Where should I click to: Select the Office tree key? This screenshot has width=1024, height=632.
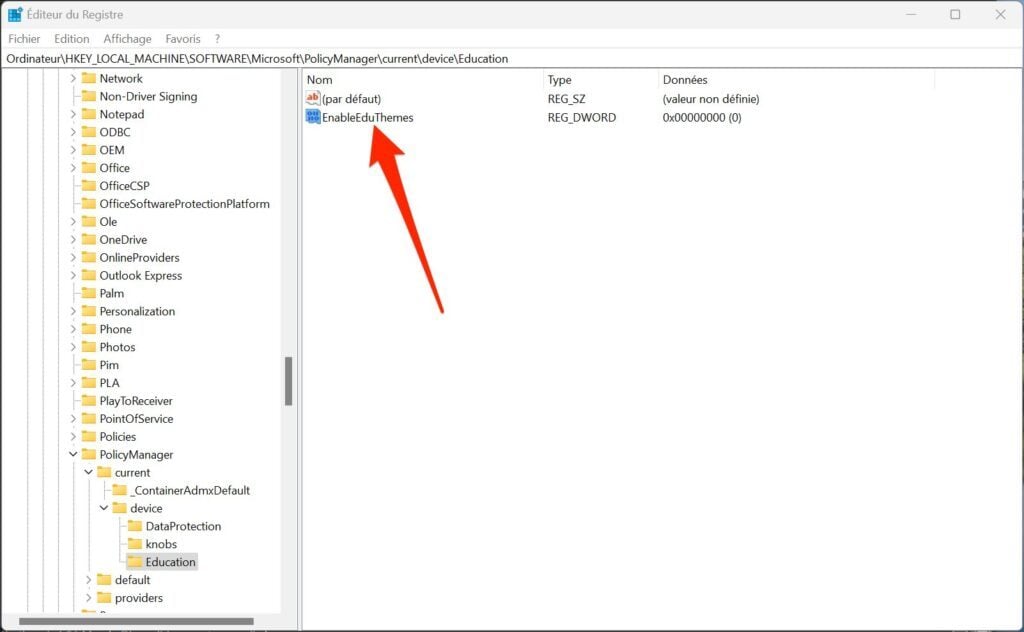point(114,168)
